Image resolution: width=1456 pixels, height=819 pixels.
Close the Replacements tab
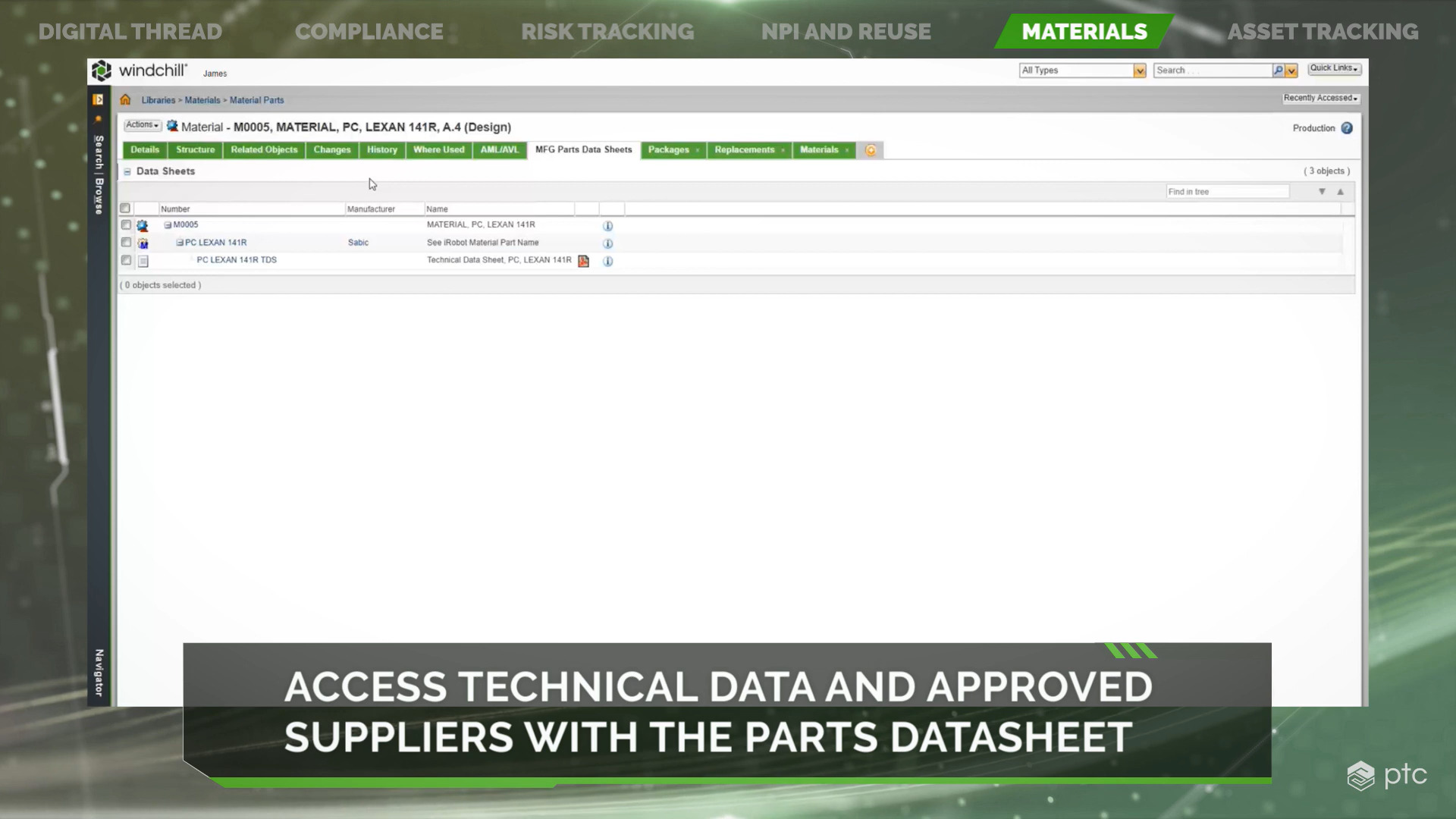point(783,150)
